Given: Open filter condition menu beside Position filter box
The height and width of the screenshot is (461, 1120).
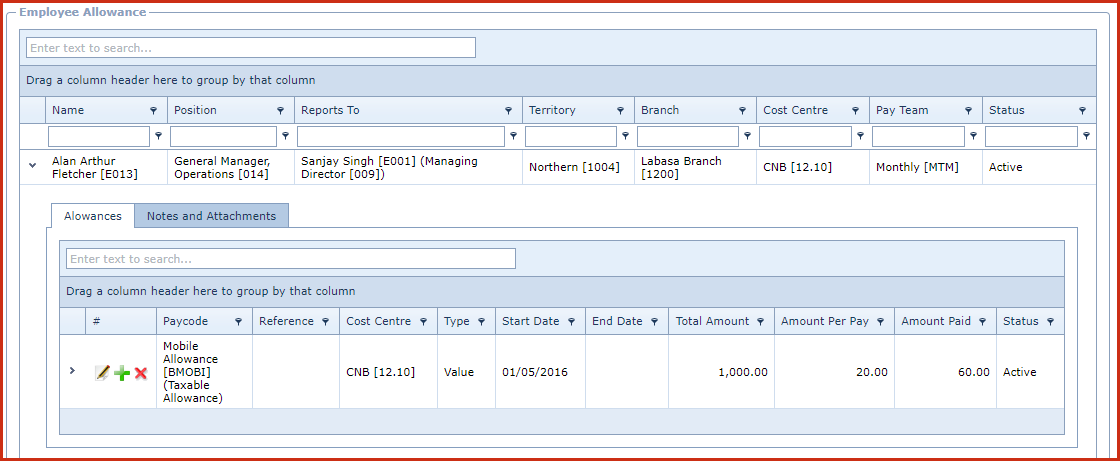Looking at the screenshot, I should coord(285,136).
